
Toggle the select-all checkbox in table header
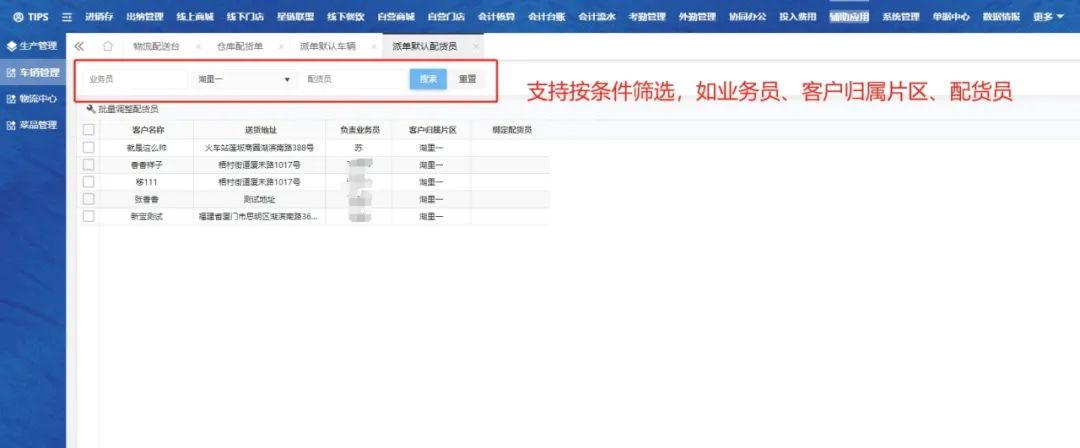[89, 130]
